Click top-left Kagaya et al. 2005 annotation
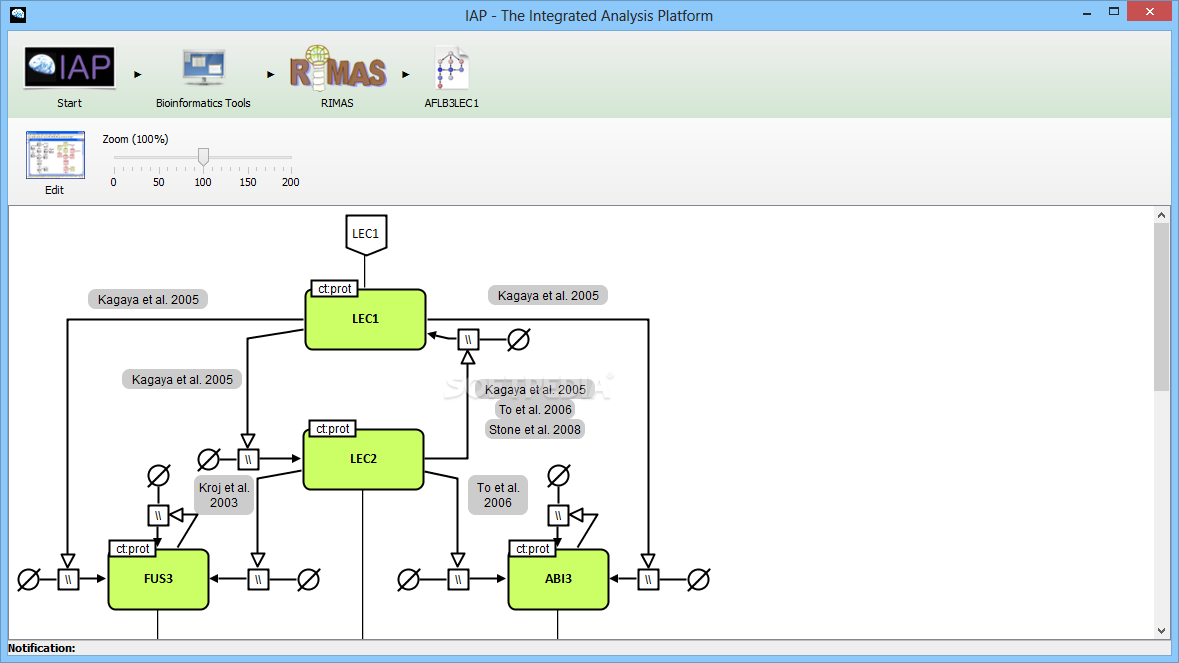 click(148, 299)
